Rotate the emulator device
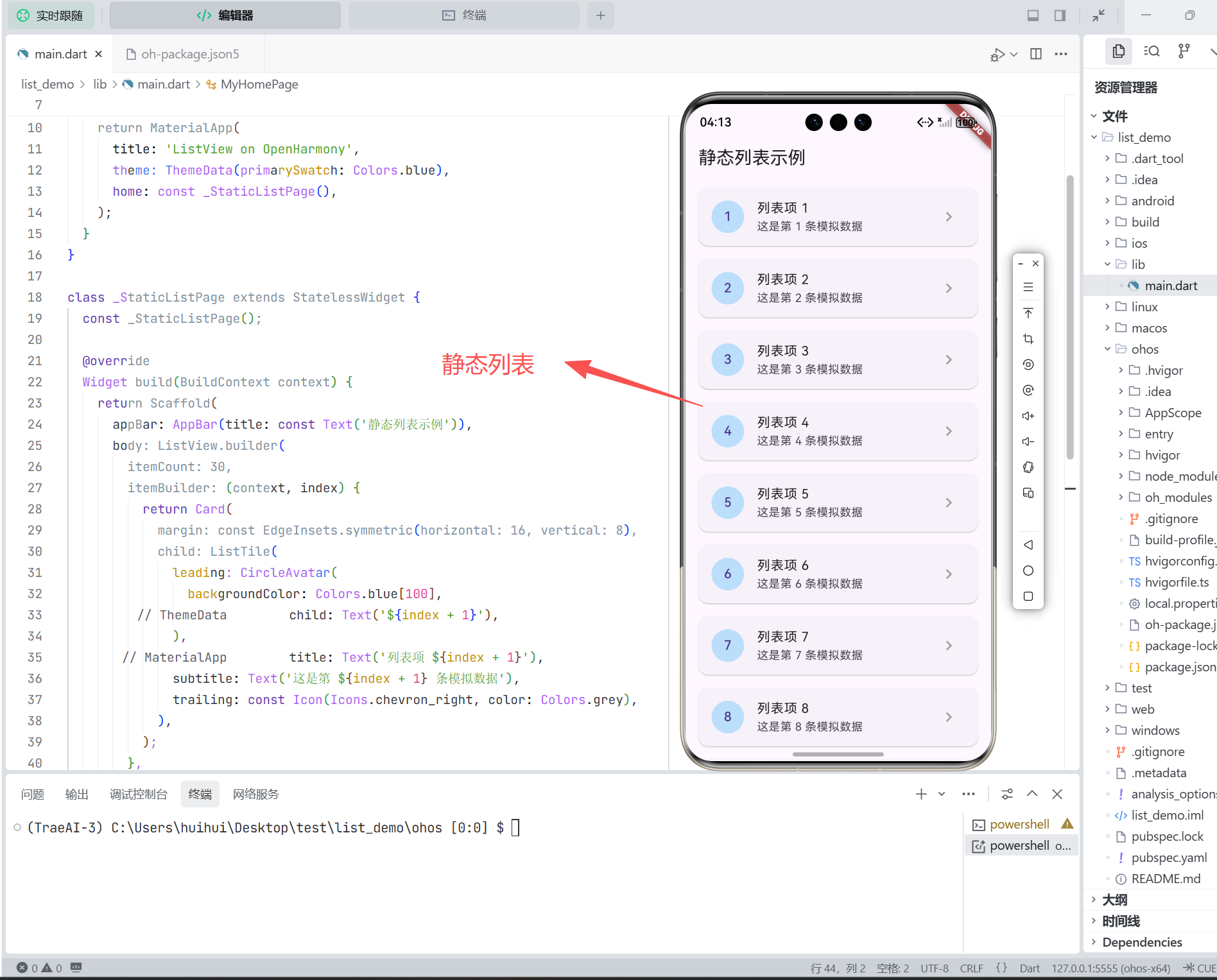This screenshot has height=980, width=1217. pyautogui.click(x=1028, y=467)
